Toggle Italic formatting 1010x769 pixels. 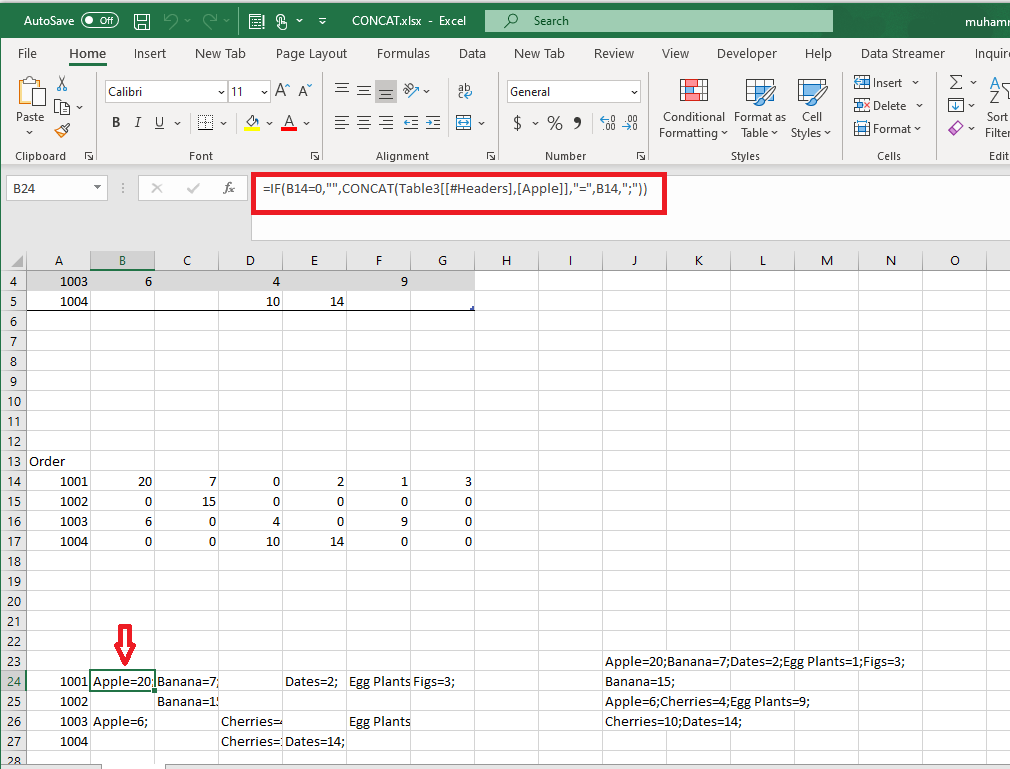tap(137, 122)
